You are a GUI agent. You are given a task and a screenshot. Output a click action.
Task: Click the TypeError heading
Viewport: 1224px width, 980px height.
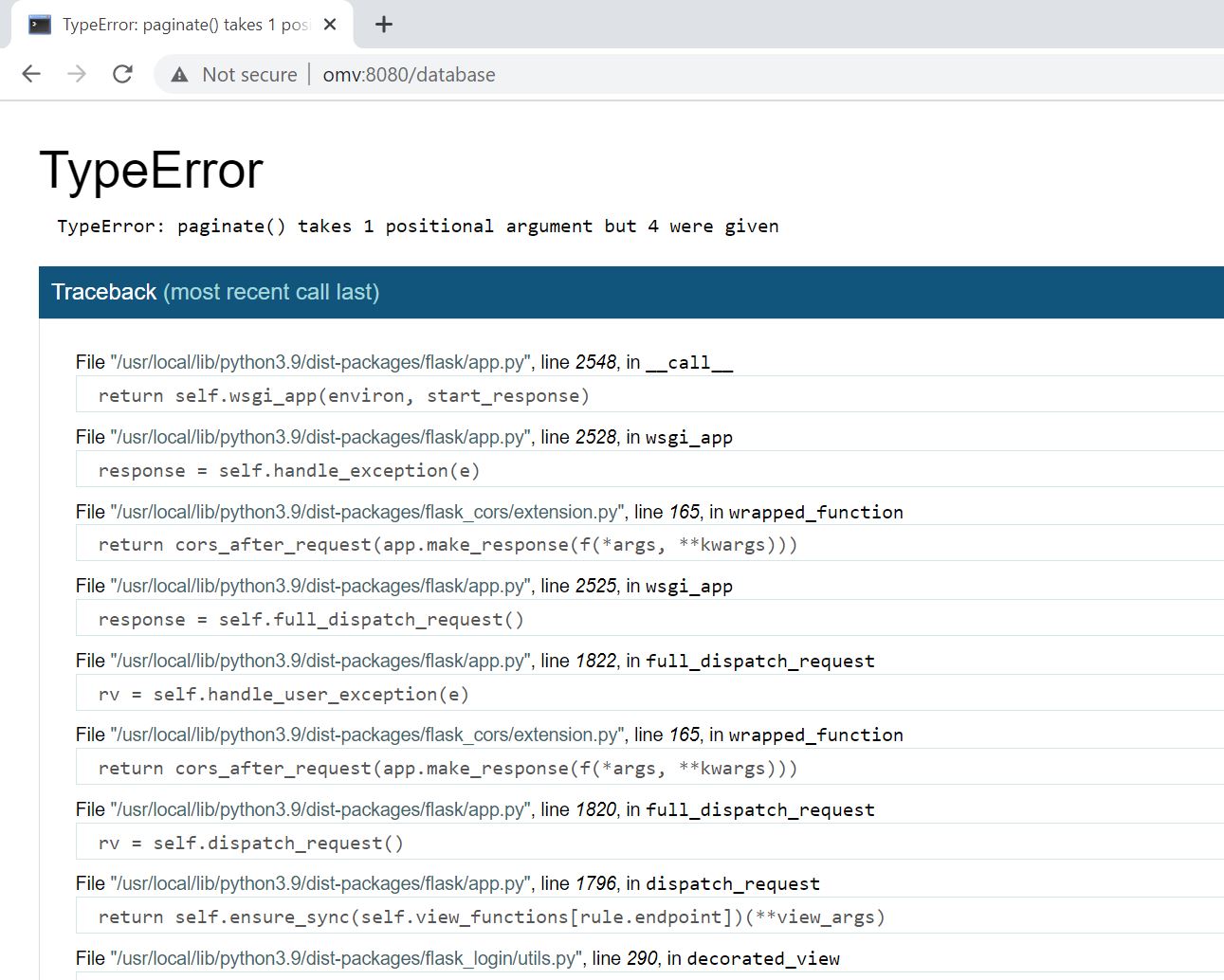(x=151, y=171)
